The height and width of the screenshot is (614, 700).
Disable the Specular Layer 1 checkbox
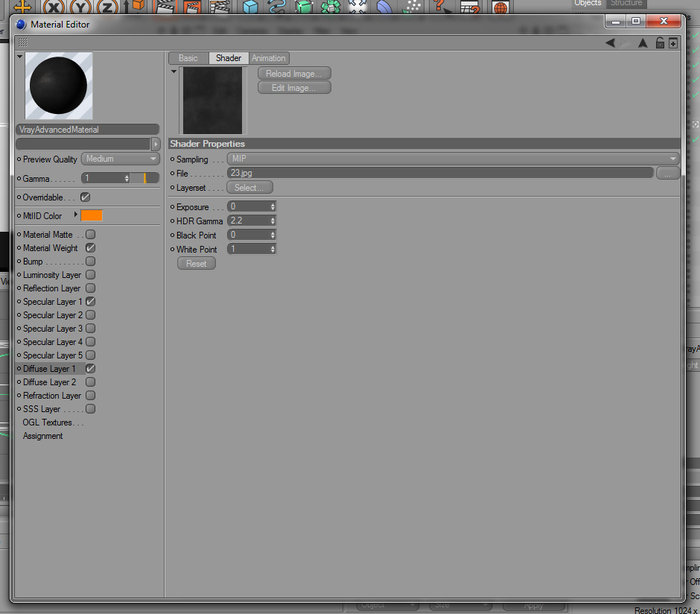(x=90, y=301)
